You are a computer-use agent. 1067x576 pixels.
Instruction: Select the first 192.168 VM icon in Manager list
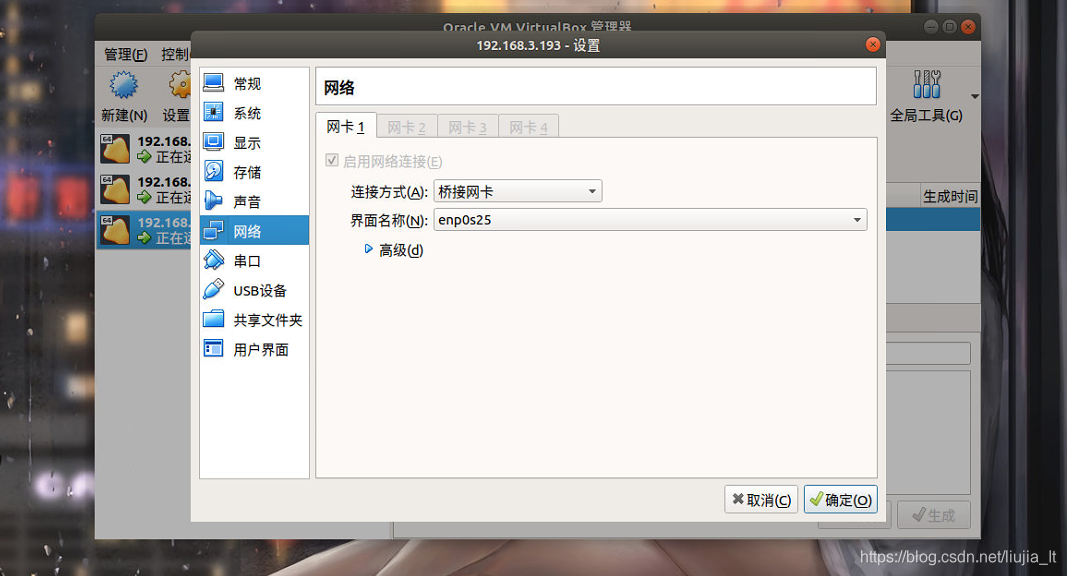(x=115, y=149)
